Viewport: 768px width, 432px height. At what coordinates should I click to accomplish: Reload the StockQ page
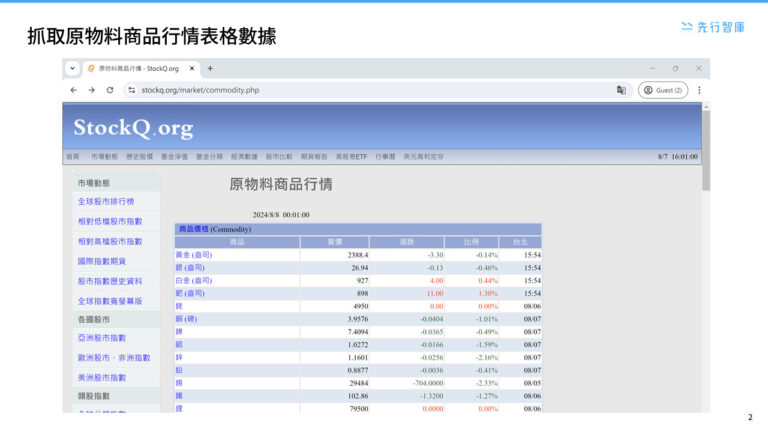[110, 90]
